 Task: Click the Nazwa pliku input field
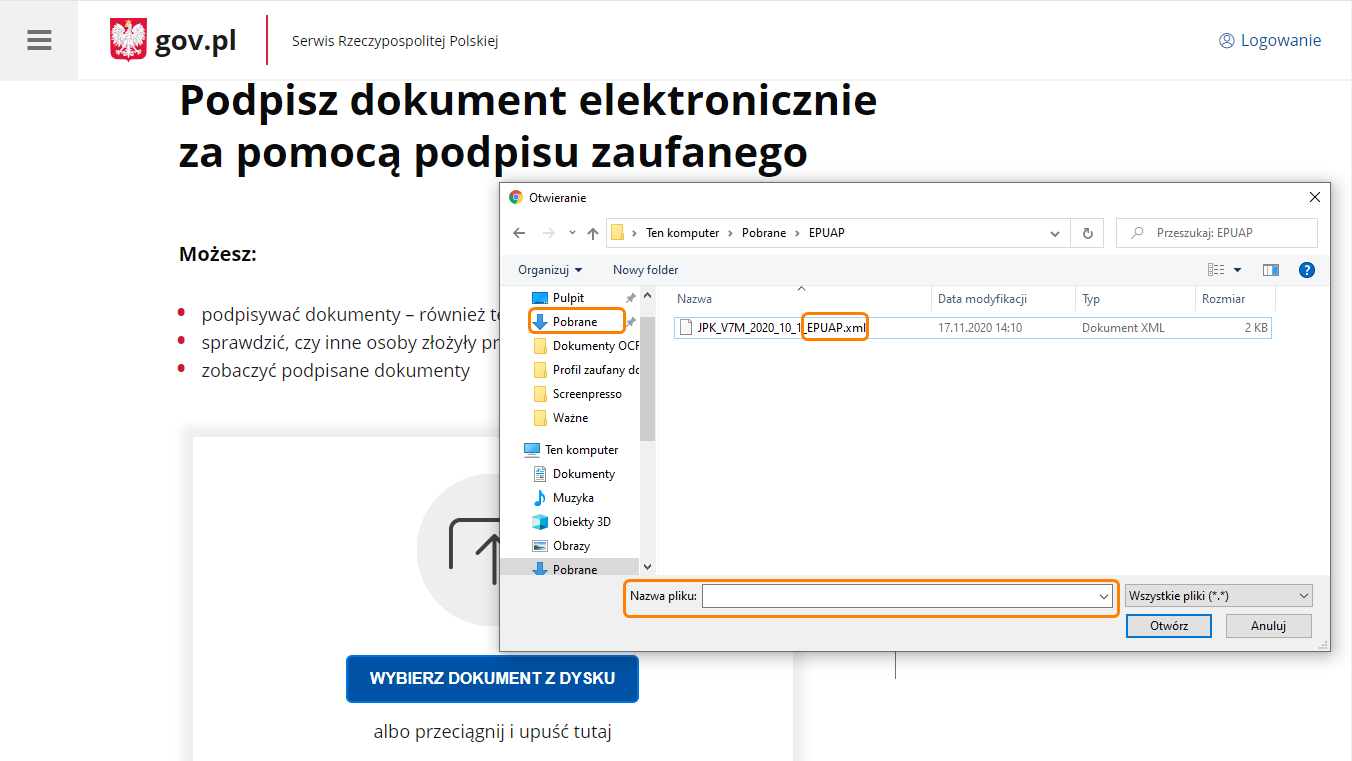pos(900,596)
